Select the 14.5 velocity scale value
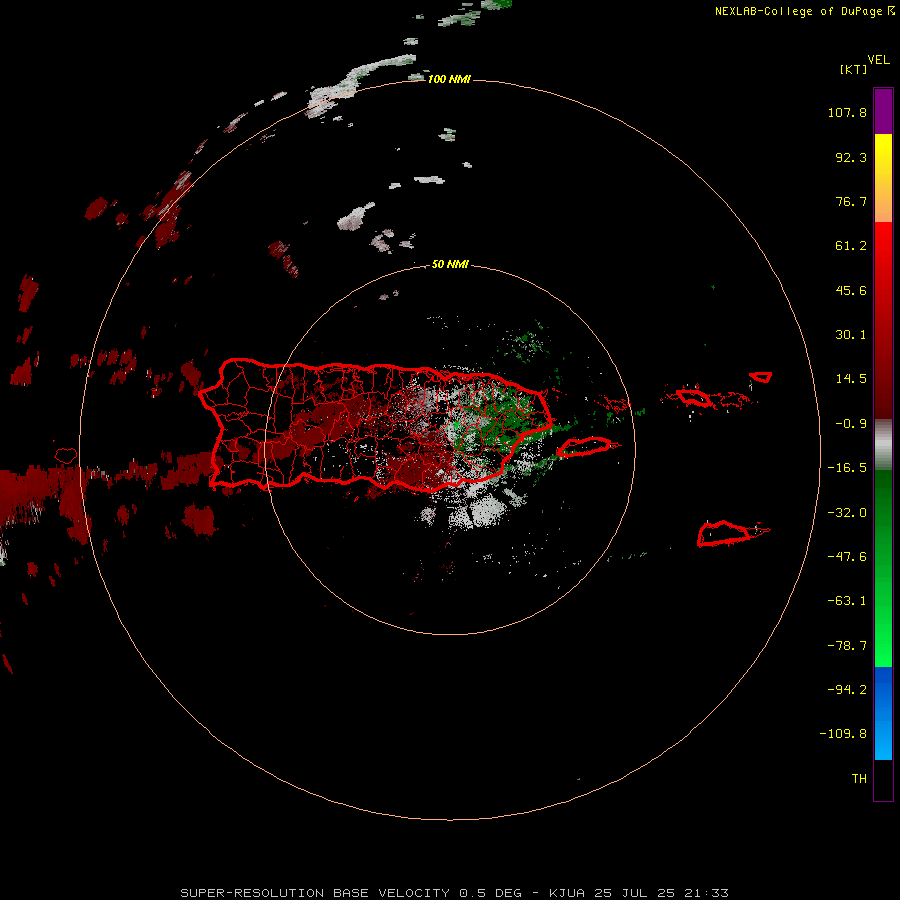 point(851,379)
